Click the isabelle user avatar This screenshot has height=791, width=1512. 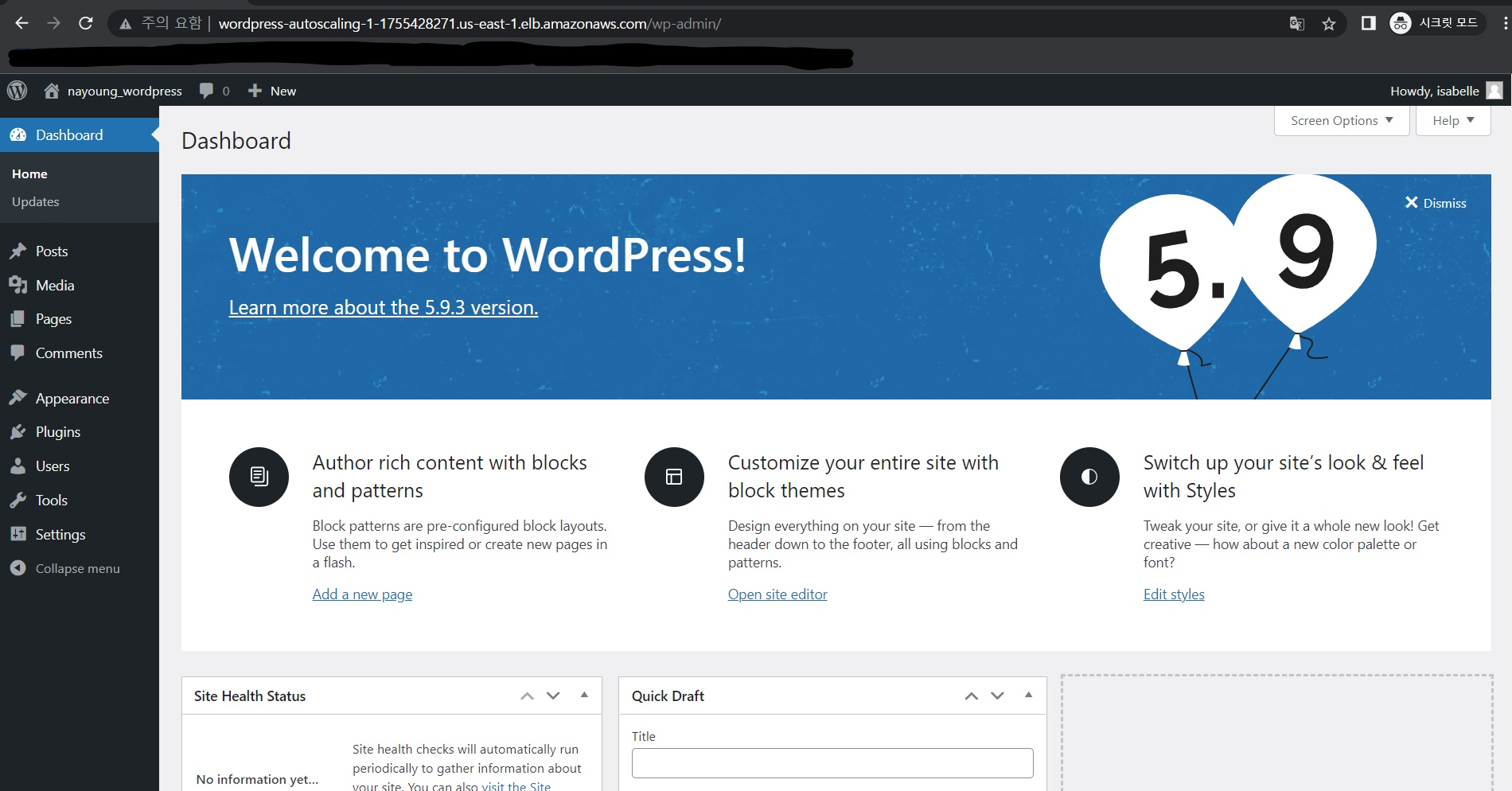[x=1495, y=91]
